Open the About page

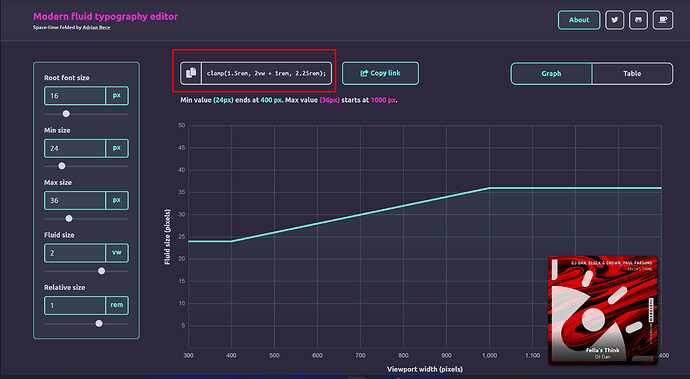click(579, 20)
